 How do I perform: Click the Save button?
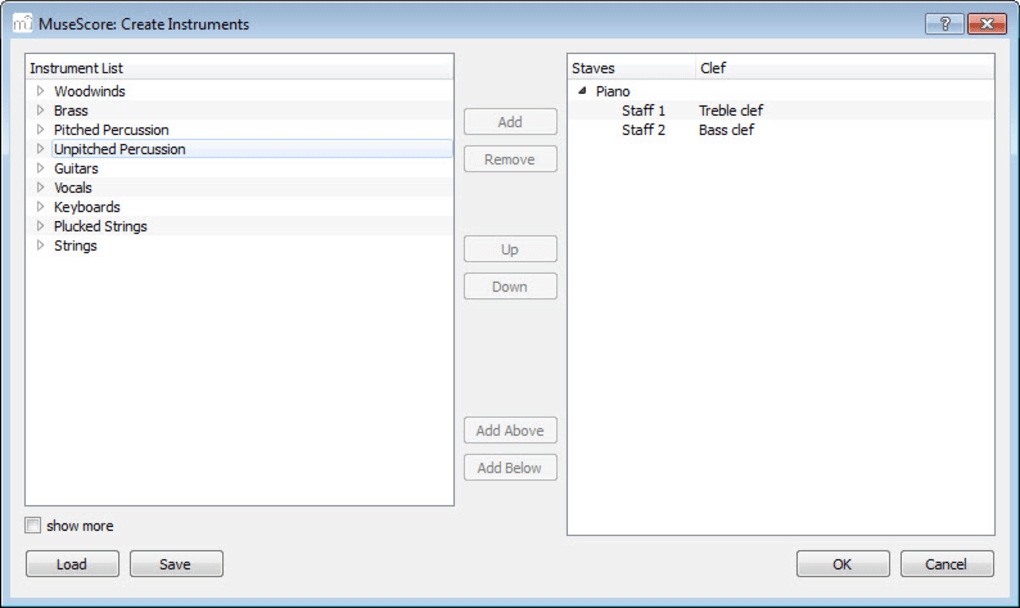click(x=176, y=564)
